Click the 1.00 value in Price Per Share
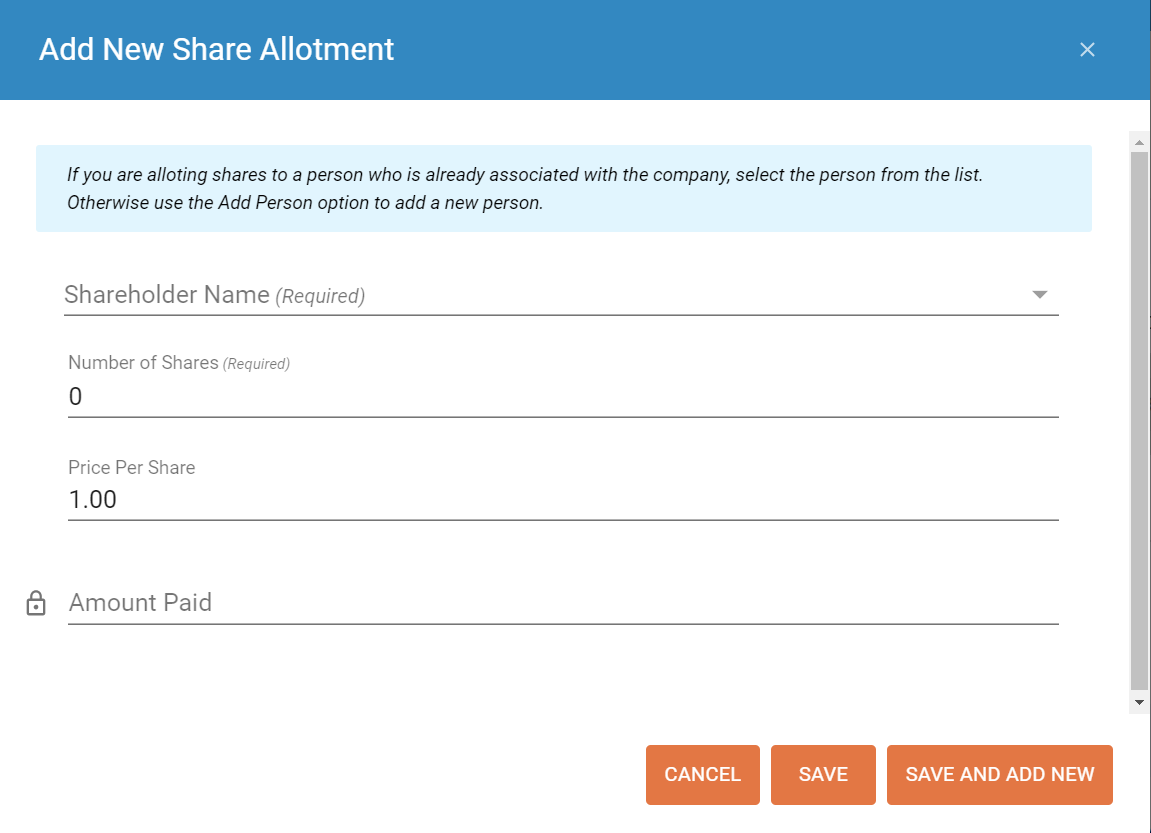The height and width of the screenshot is (833, 1151). 93,499
